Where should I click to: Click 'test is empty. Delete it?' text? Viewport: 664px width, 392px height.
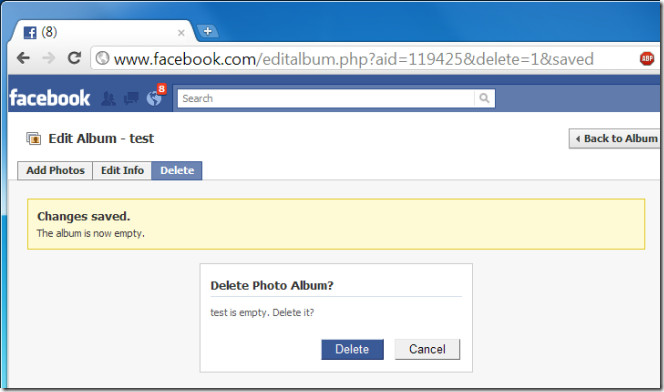[x=262, y=312]
